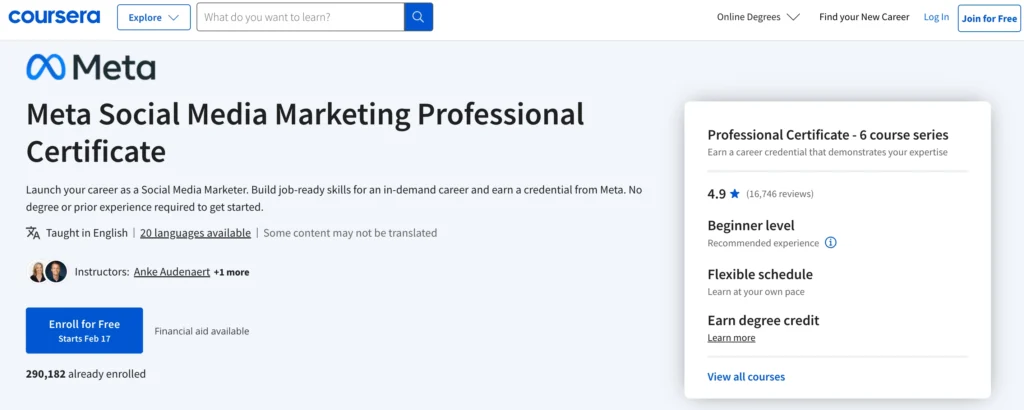Click the translation language icon
1024x410 pixels.
click(x=33, y=233)
